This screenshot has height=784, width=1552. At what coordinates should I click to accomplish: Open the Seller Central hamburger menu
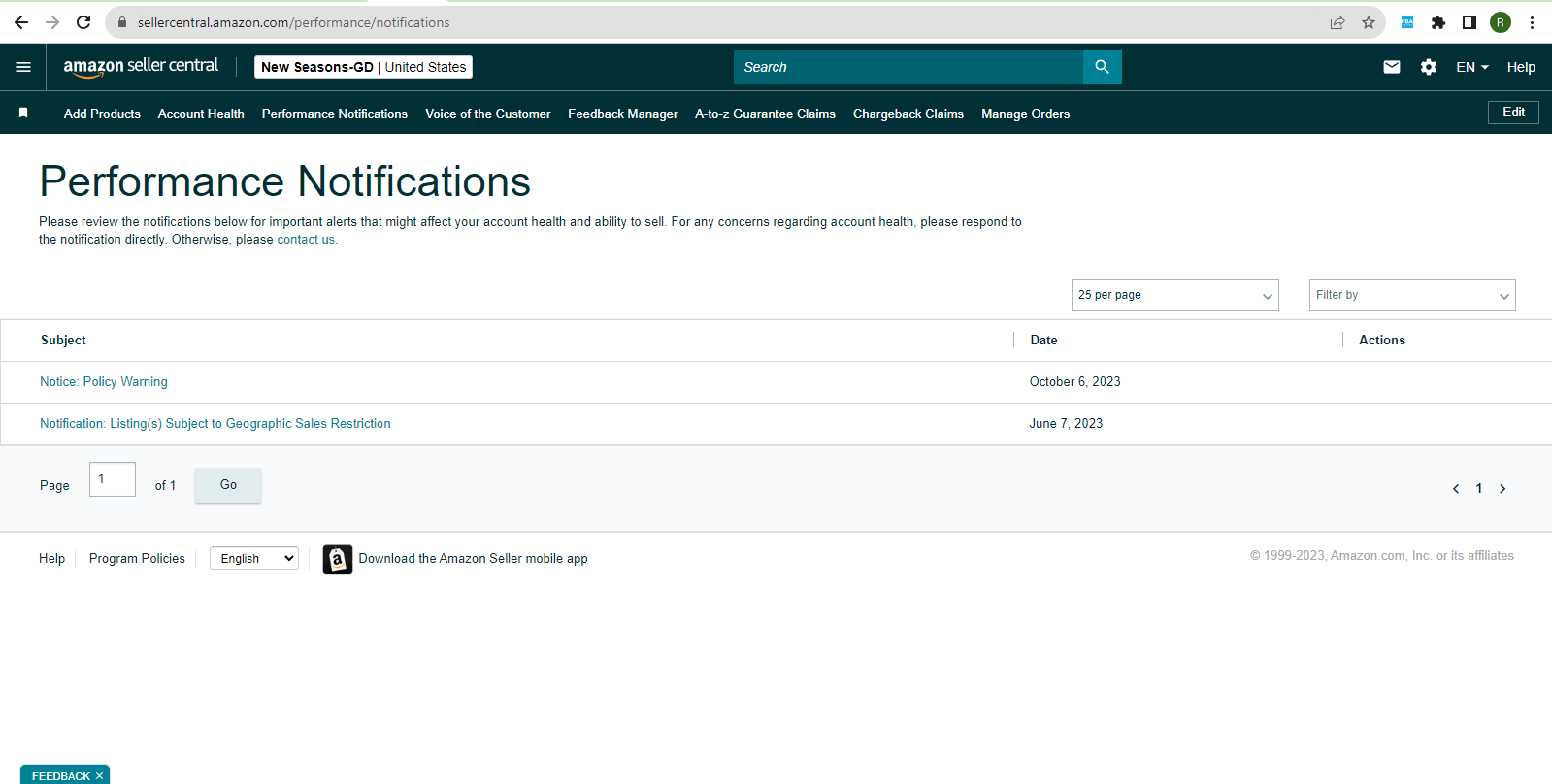click(x=23, y=67)
